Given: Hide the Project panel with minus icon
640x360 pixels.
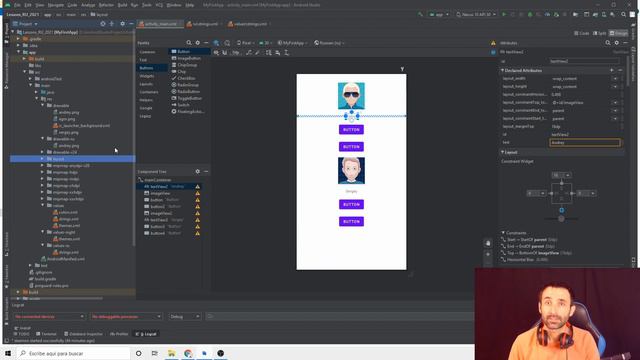Looking at the screenshot, I should (x=131, y=24).
